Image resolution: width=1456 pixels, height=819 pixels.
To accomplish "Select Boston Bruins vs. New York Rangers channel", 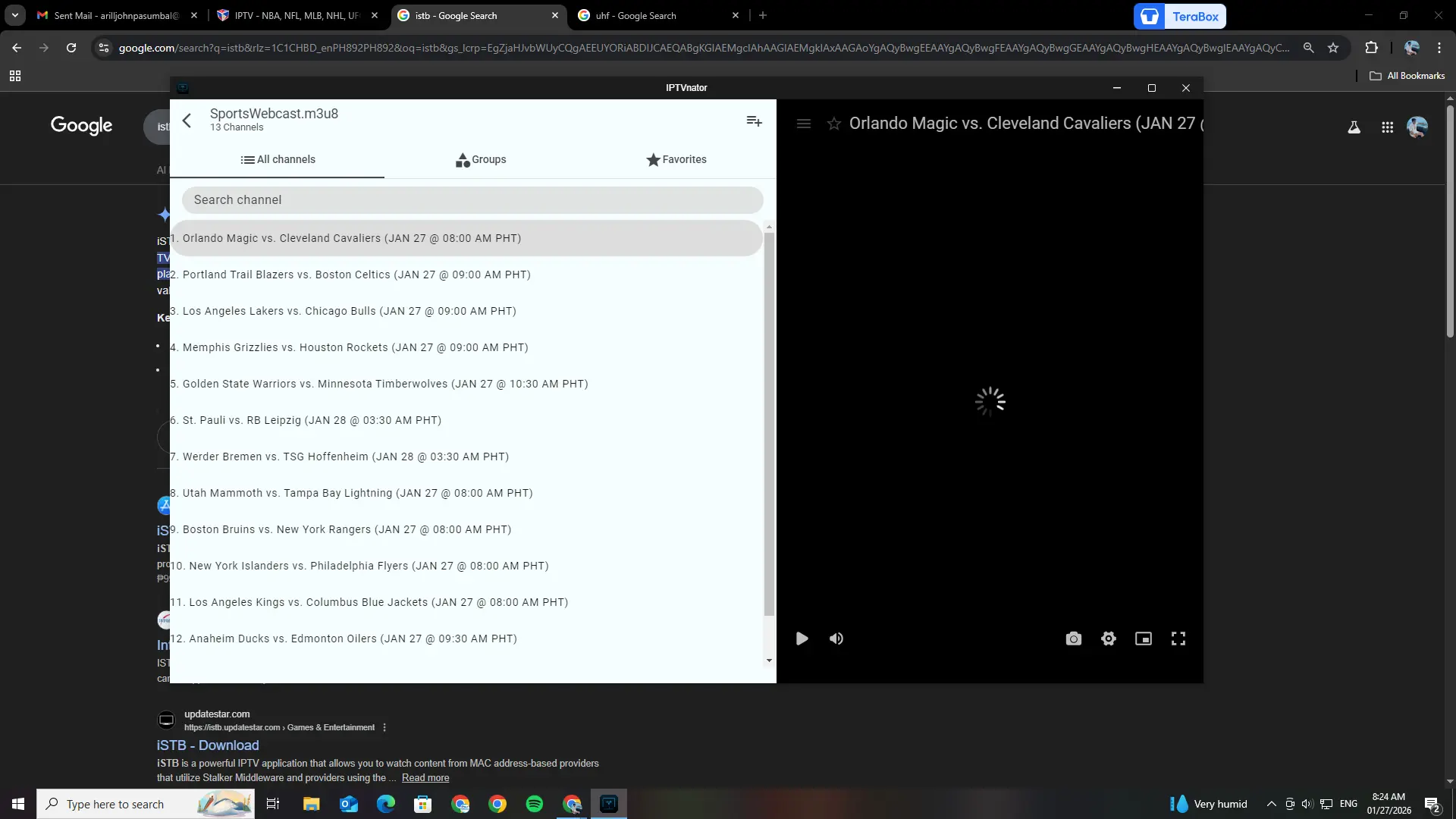I will point(466,529).
